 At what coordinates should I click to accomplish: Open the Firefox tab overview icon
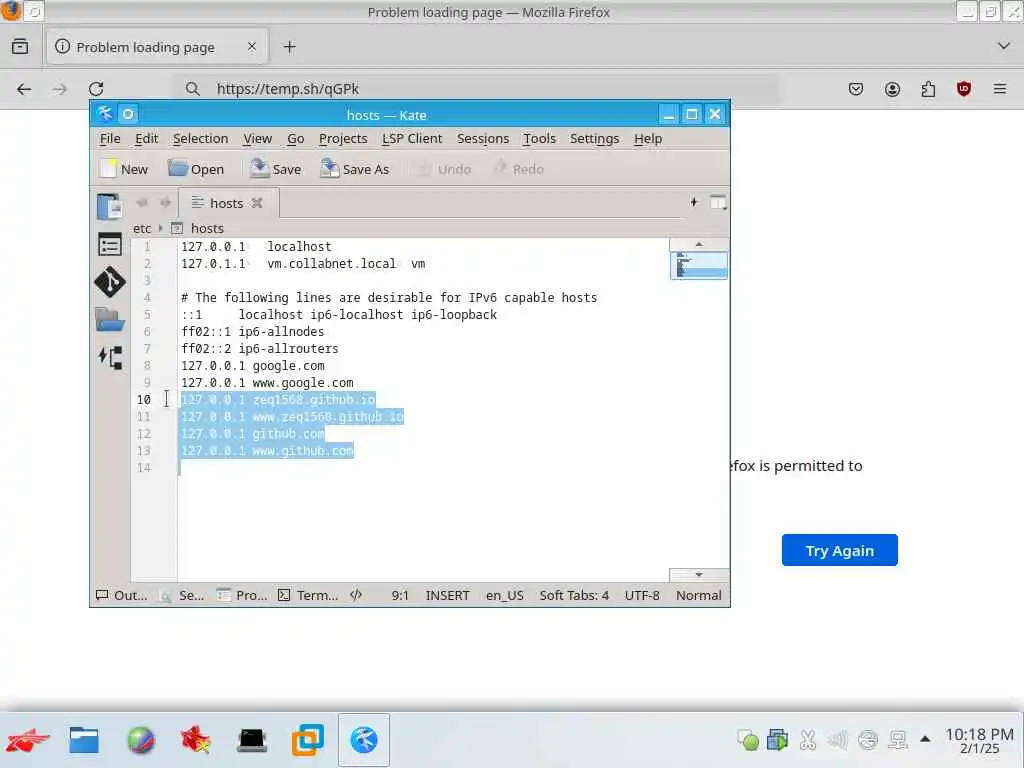click(x=20, y=46)
